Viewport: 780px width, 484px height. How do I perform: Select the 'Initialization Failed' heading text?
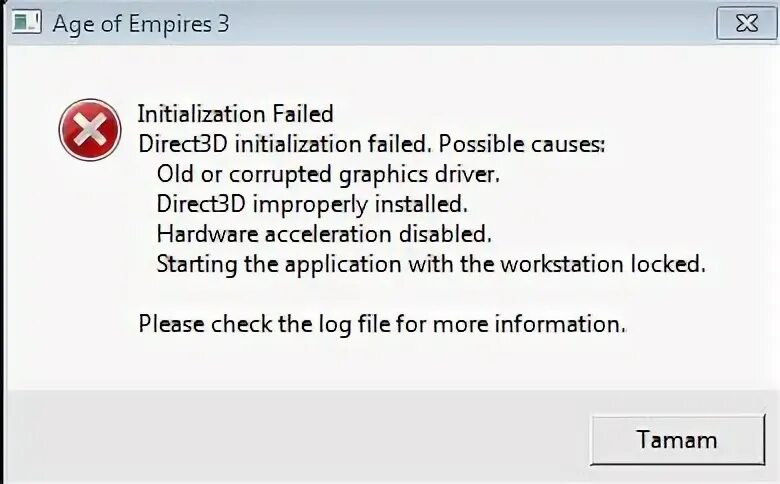point(235,114)
